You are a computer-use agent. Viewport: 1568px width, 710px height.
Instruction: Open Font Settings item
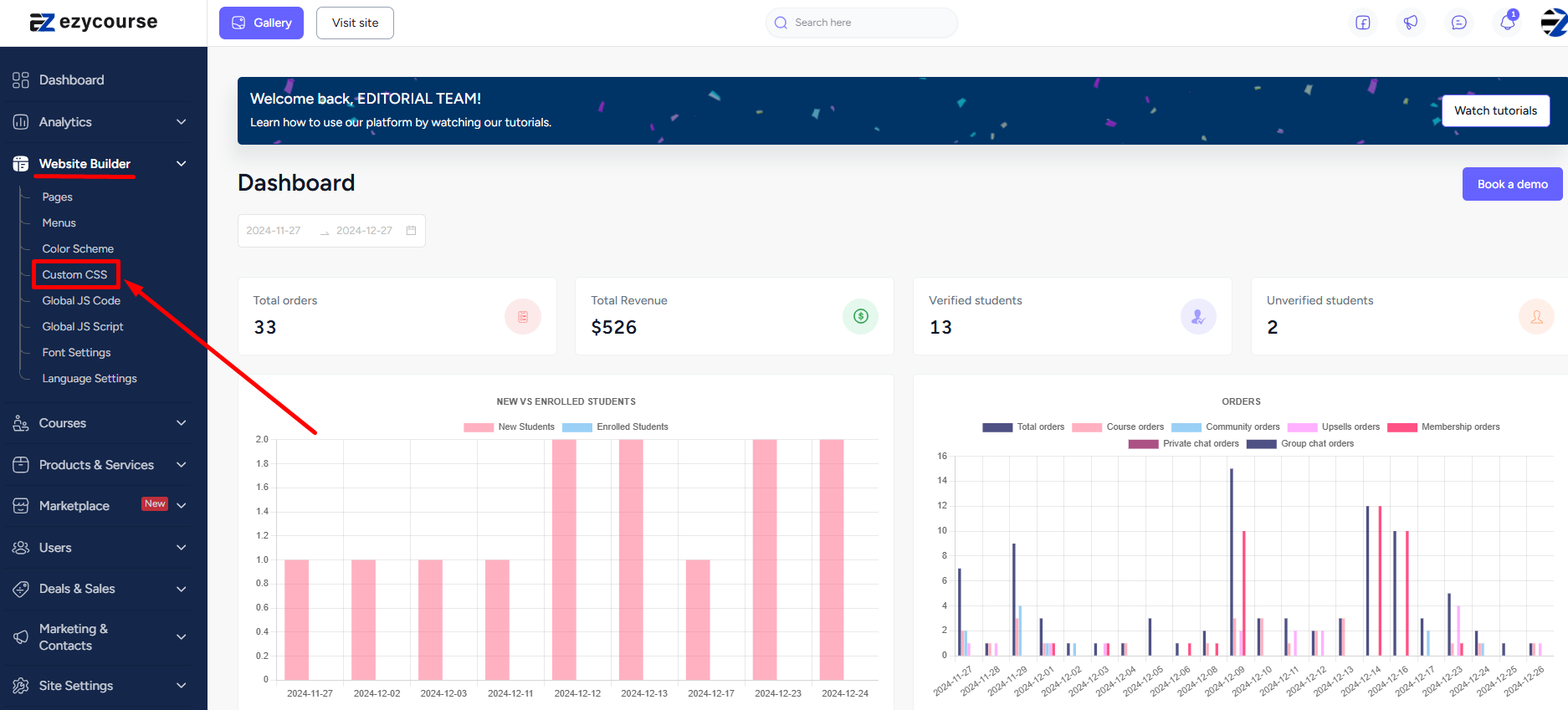[x=76, y=353]
